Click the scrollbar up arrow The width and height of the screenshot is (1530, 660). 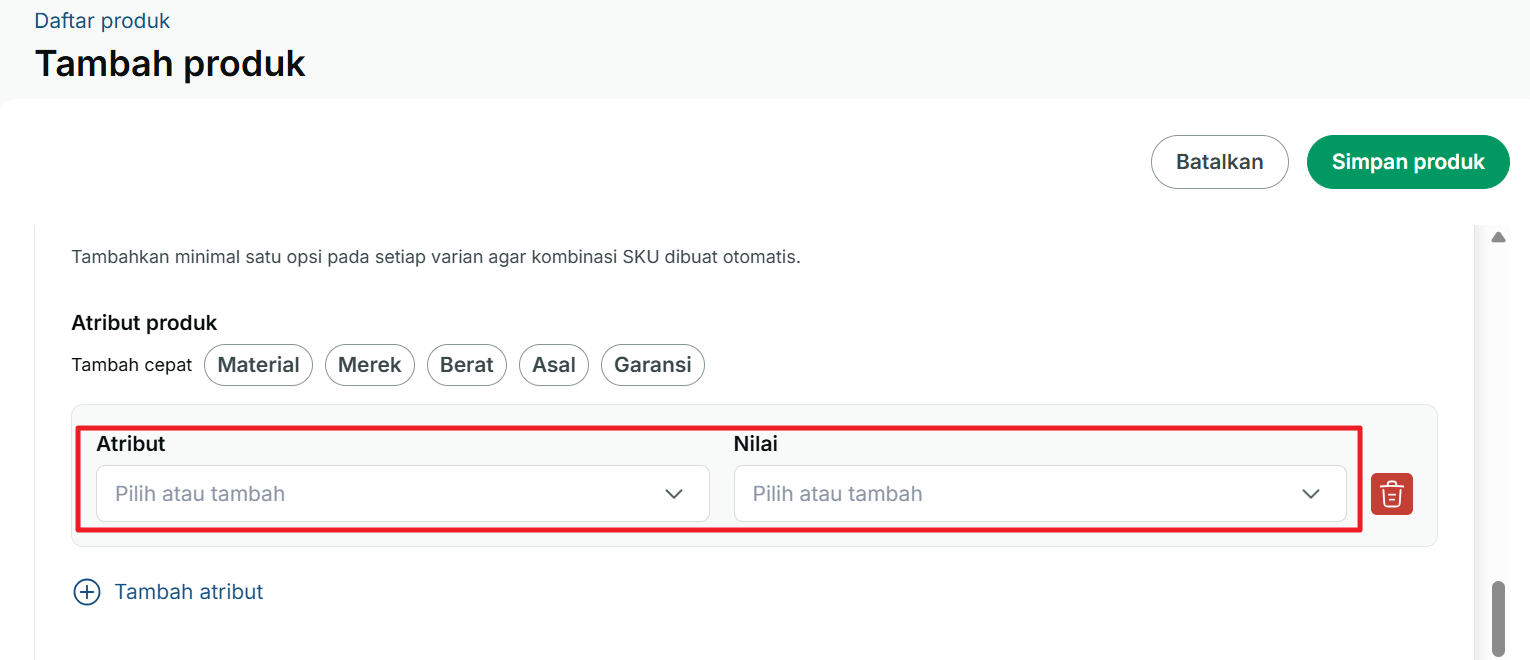(x=1498, y=238)
